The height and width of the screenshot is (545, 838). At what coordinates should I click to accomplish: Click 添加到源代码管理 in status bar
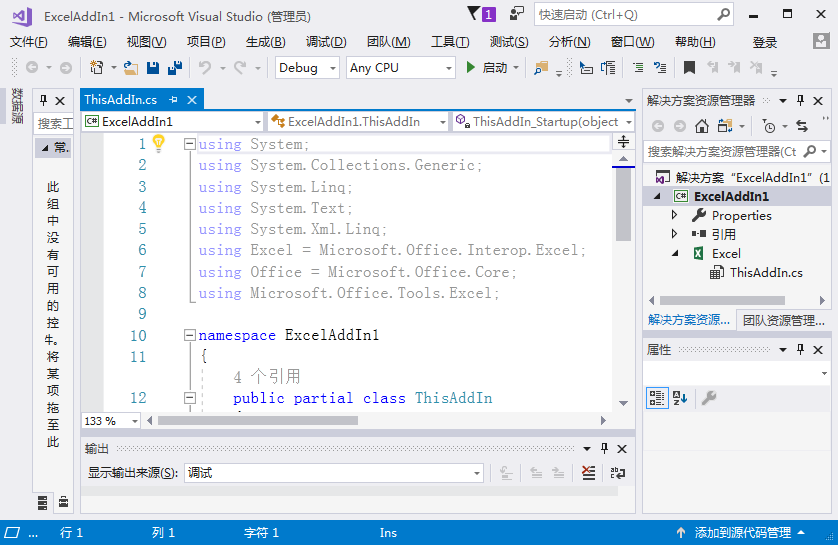pyautogui.click(x=743, y=532)
